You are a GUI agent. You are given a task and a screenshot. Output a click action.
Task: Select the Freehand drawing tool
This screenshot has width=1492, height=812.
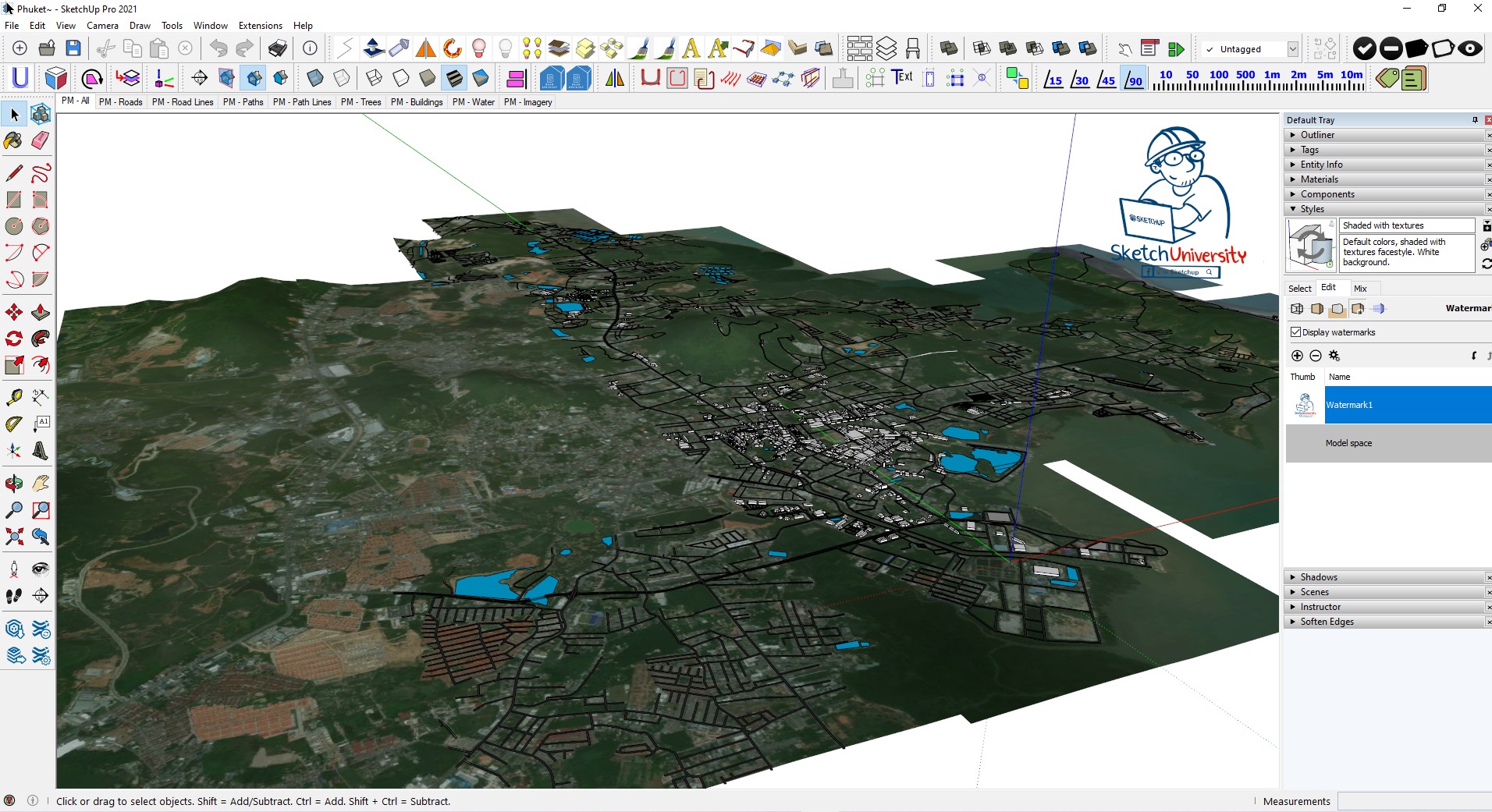(x=41, y=172)
